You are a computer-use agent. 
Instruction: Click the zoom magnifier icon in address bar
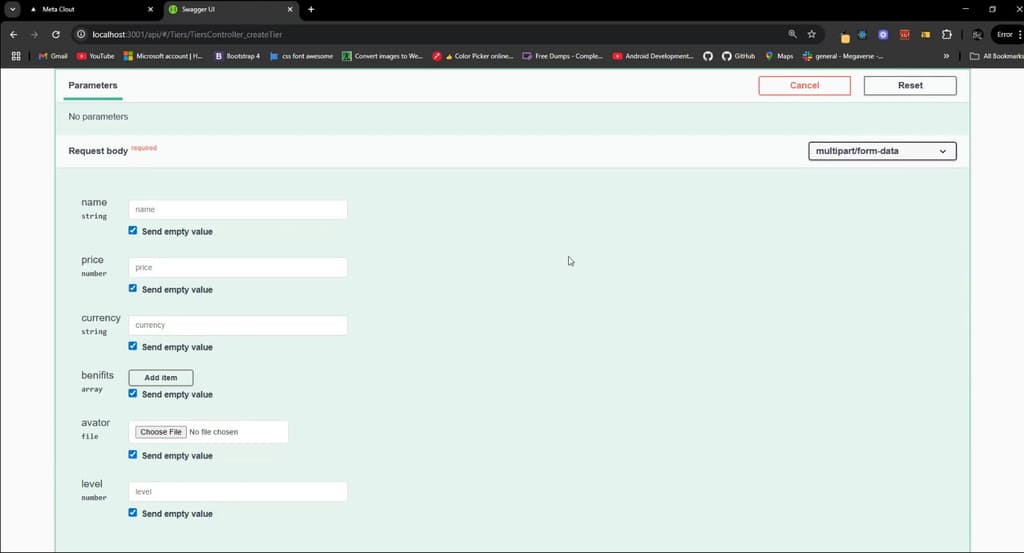(793, 34)
